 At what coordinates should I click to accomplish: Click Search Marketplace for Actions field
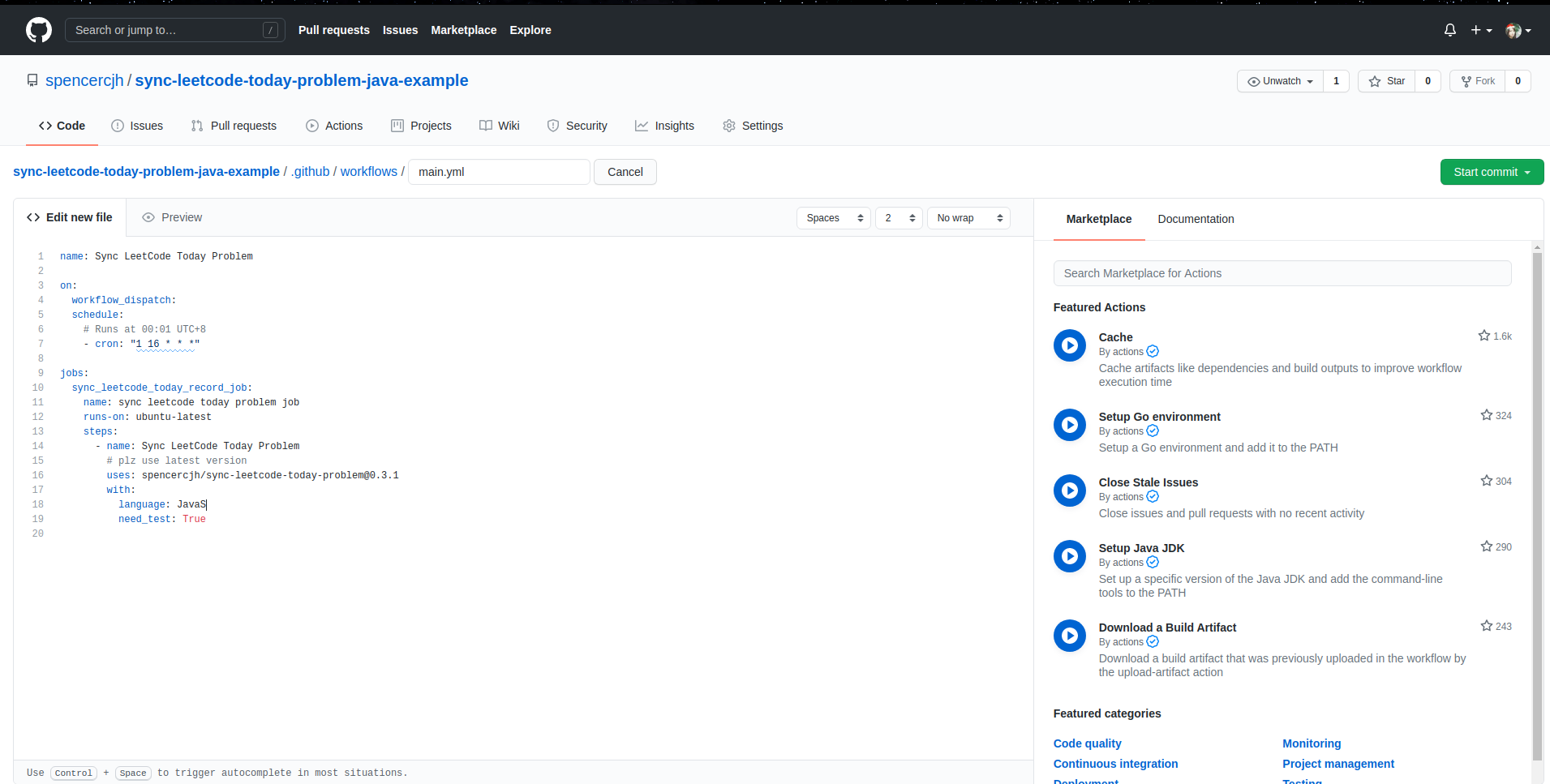1282,273
